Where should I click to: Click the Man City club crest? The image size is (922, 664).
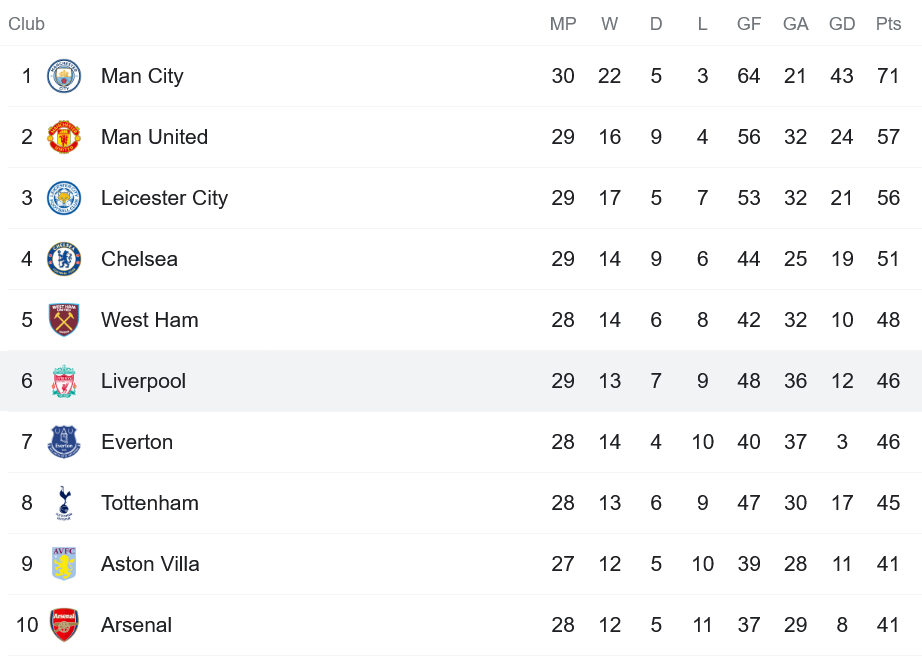tap(64, 76)
